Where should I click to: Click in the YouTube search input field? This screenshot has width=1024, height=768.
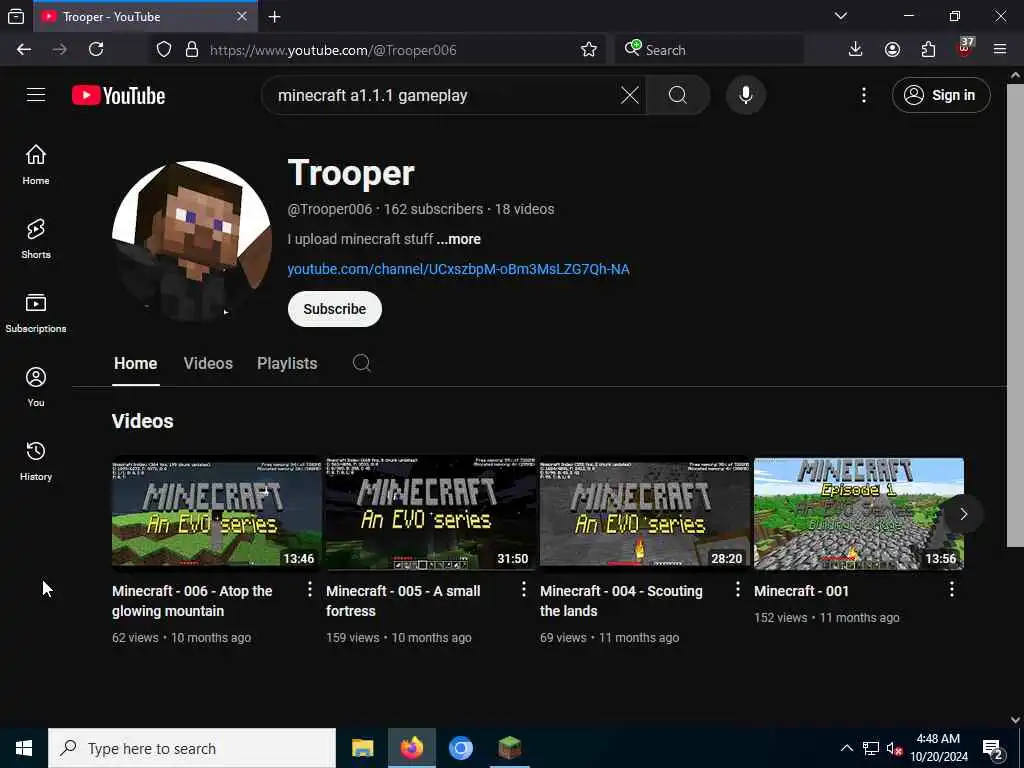pyautogui.click(x=444, y=95)
